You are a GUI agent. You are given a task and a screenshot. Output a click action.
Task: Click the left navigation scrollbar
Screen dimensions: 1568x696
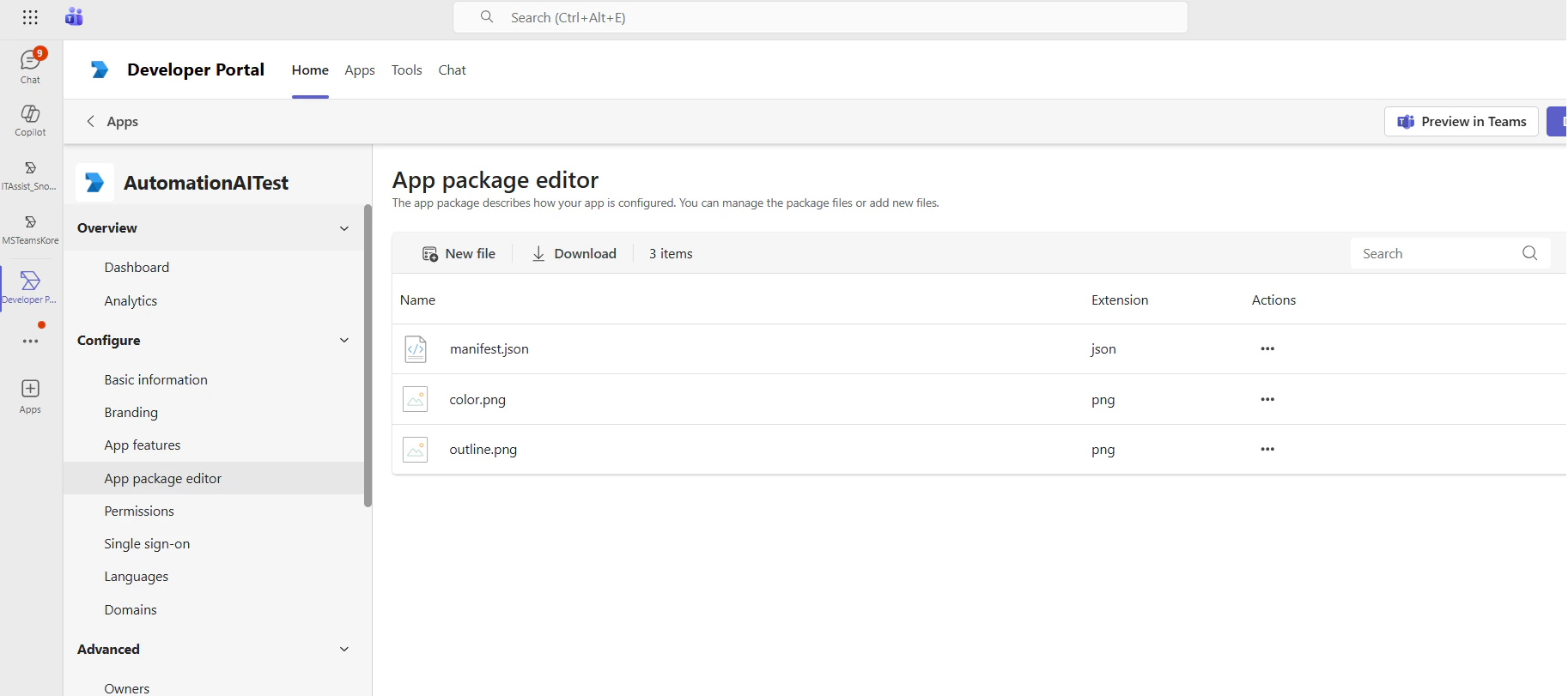368,355
